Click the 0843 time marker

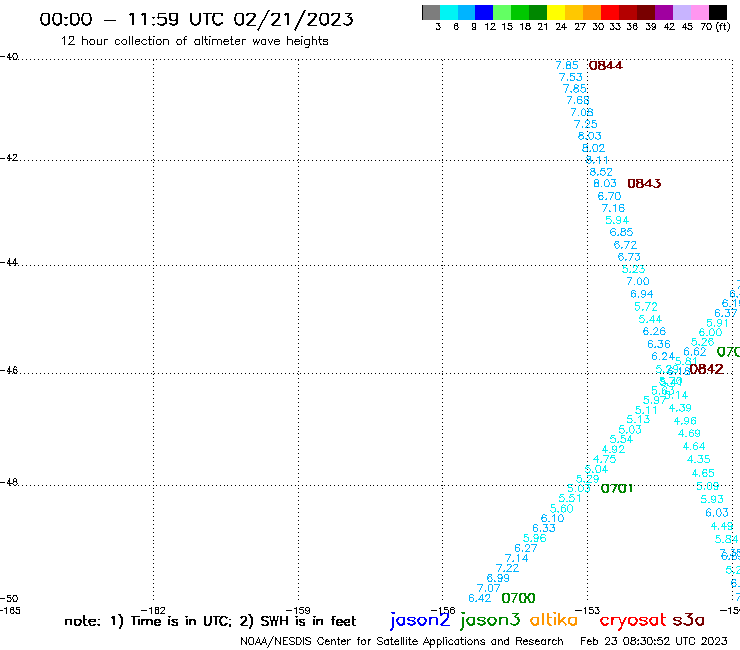[644, 184]
